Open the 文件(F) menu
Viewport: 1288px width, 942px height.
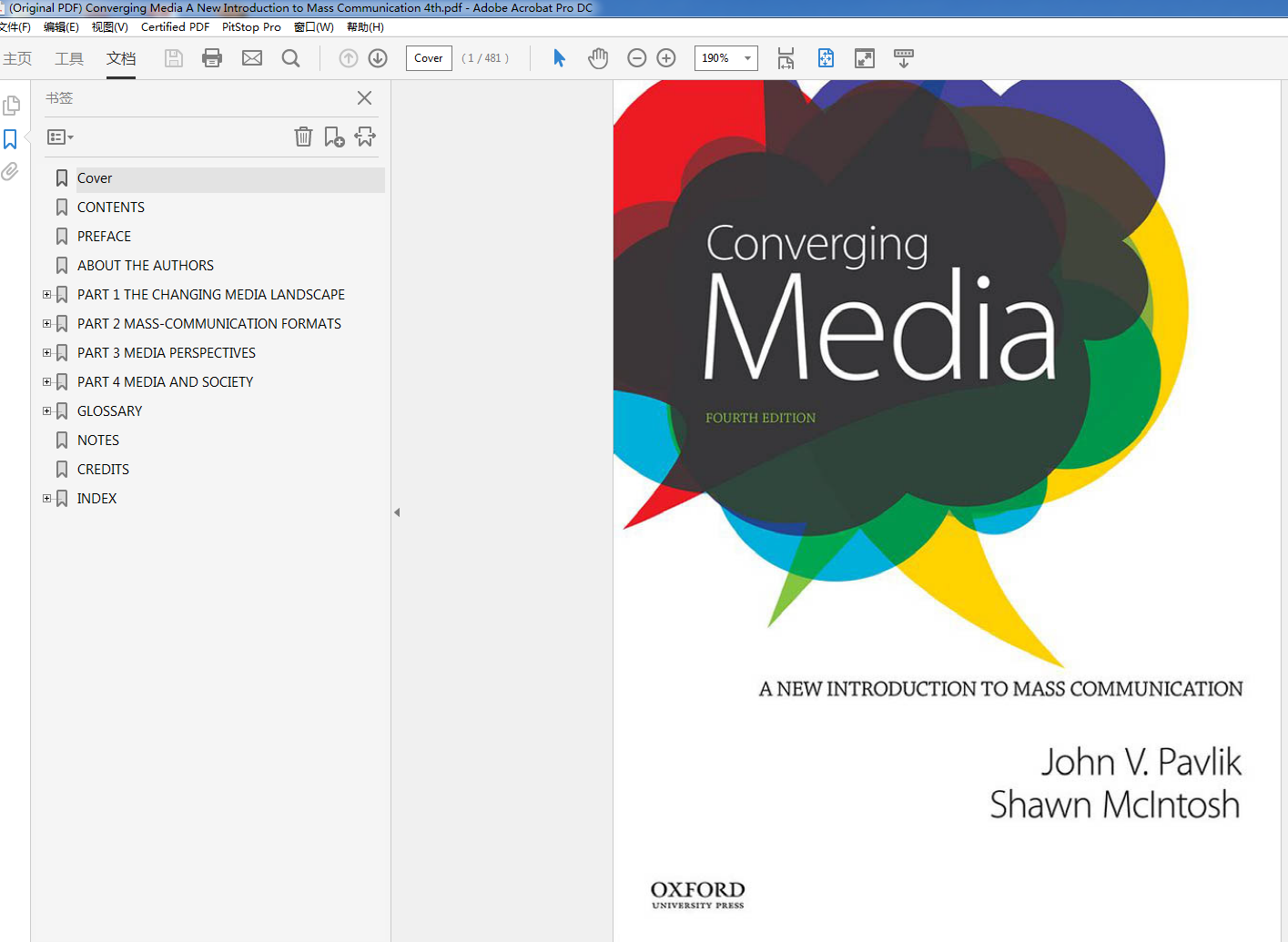(15, 27)
